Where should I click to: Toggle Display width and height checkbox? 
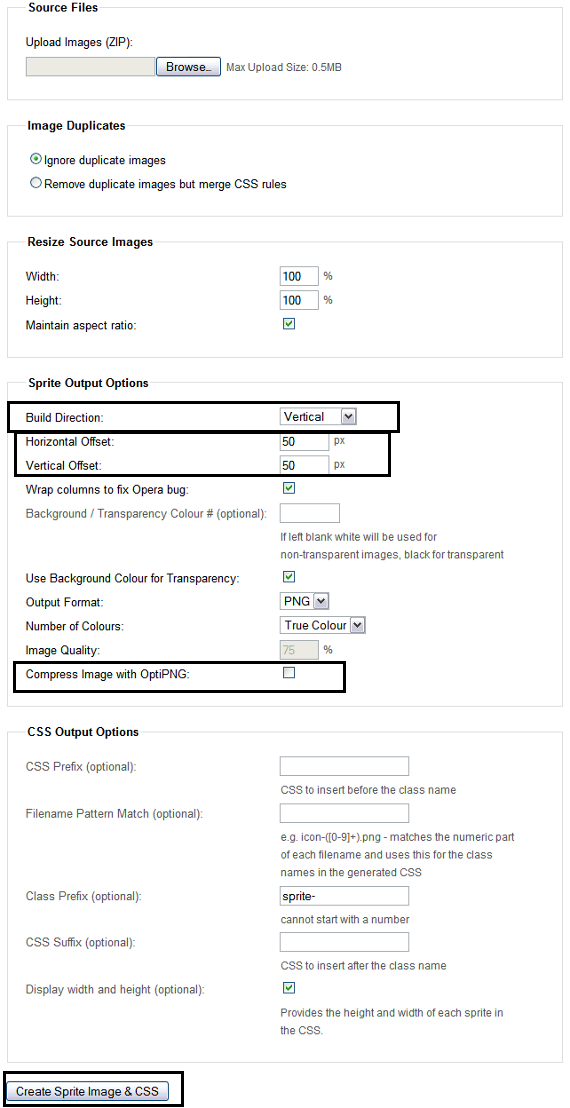288,988
